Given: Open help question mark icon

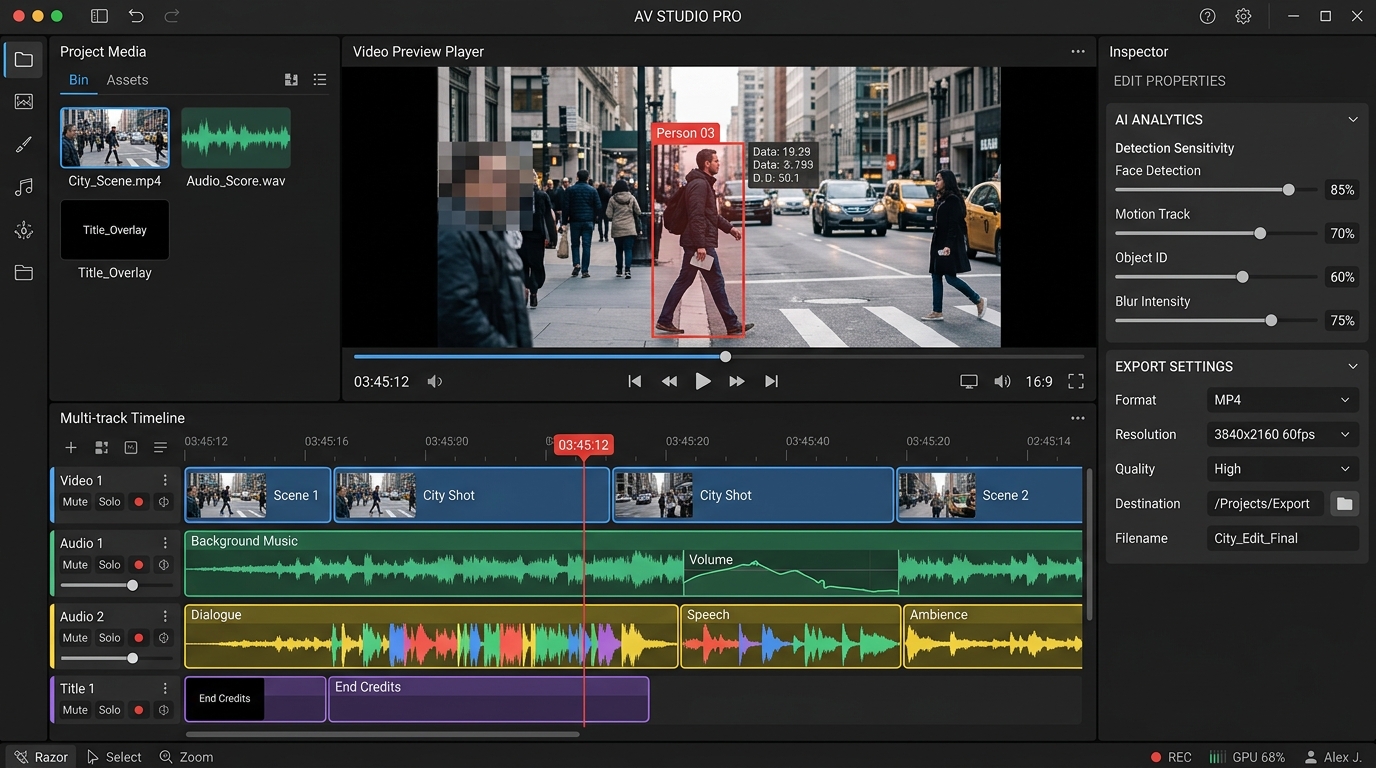Looking at the screenshot, I should click(1208, 16).
